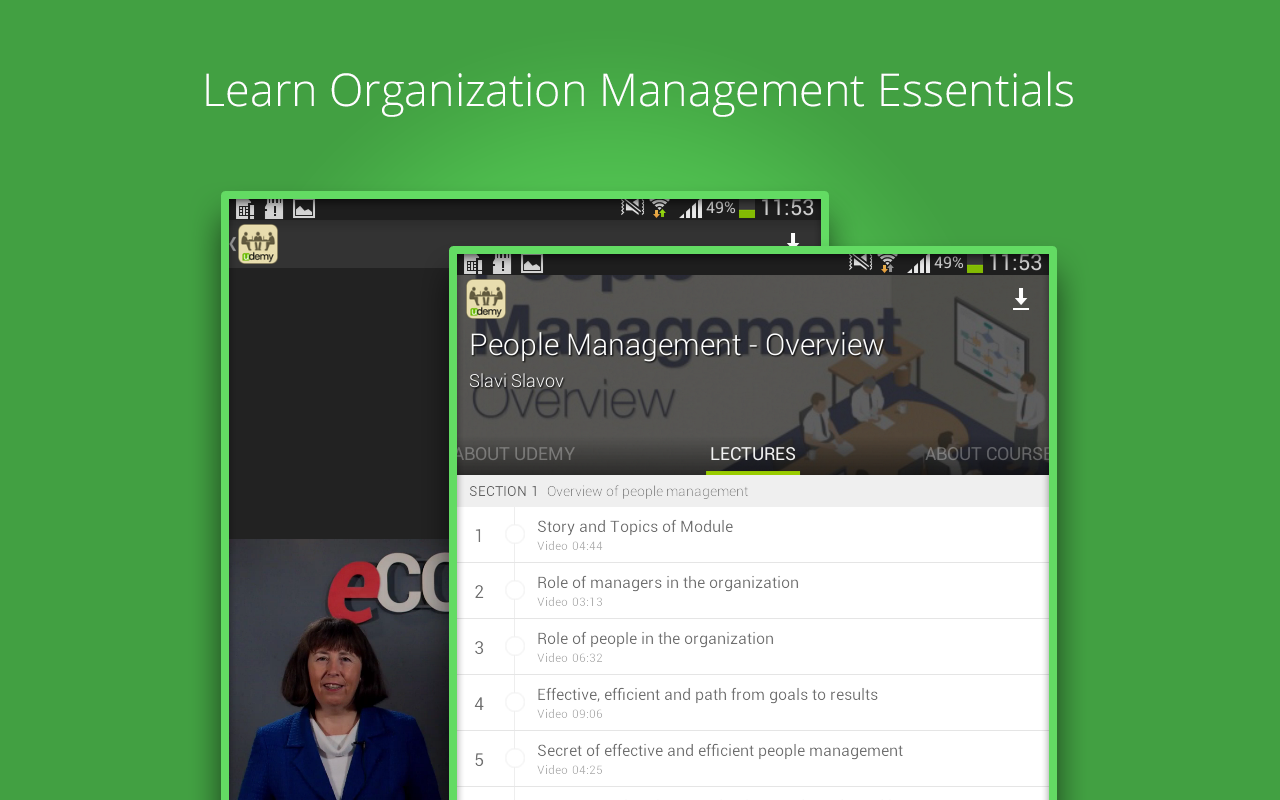Screen dimensions: 1280x800
Task: Tap the signal strength icon in back phone status bar
Action: tap(690, 209)
